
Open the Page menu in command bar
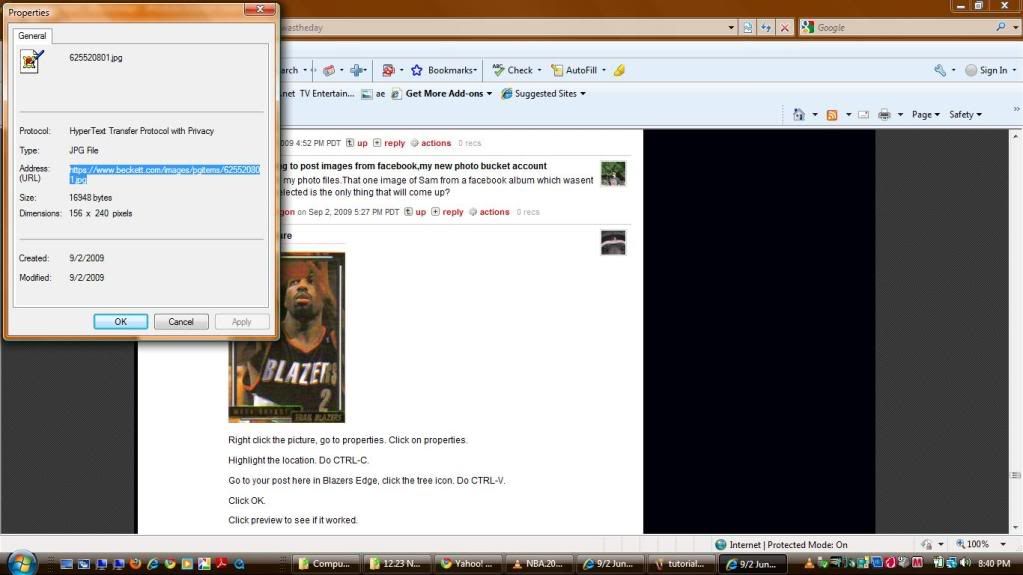click(x=926, y=115)
